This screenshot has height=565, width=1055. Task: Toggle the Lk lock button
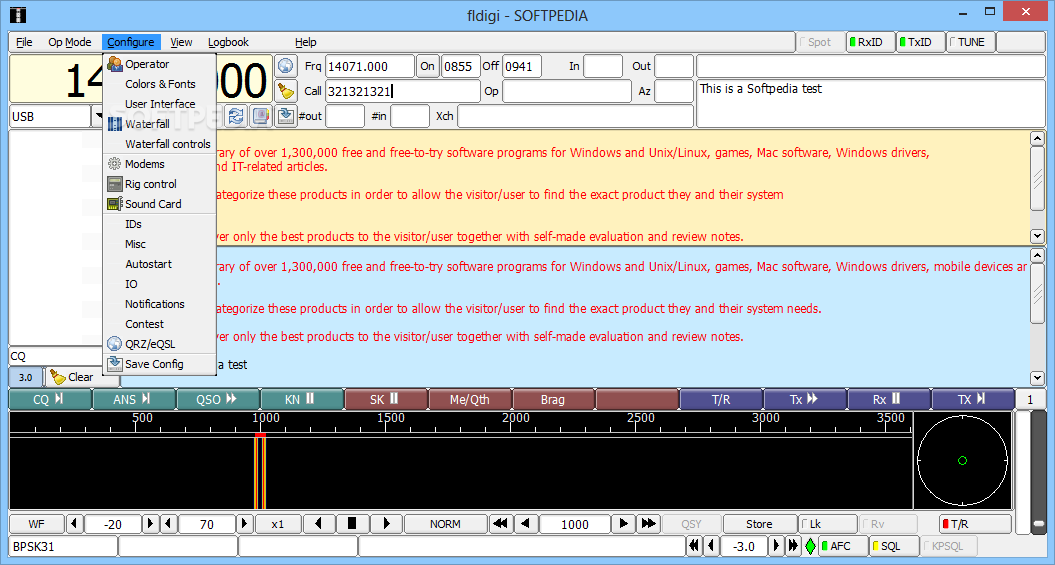tap(827, 524)
